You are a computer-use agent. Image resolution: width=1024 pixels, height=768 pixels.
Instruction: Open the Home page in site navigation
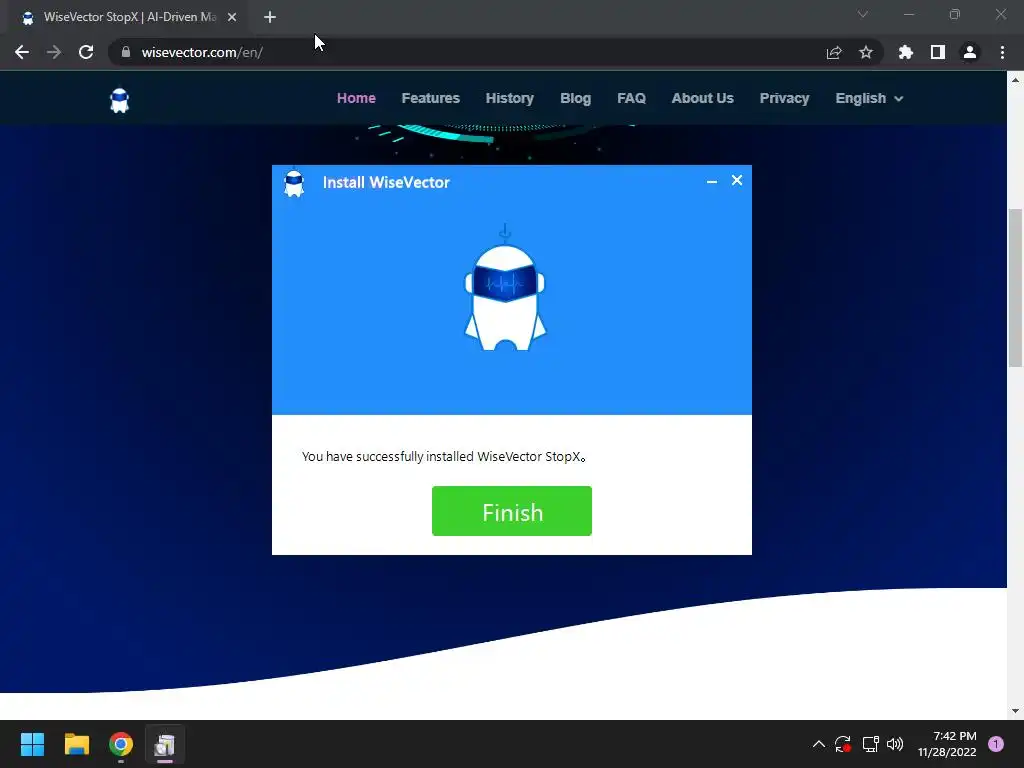pyautogui.click(x=356, y=98)
